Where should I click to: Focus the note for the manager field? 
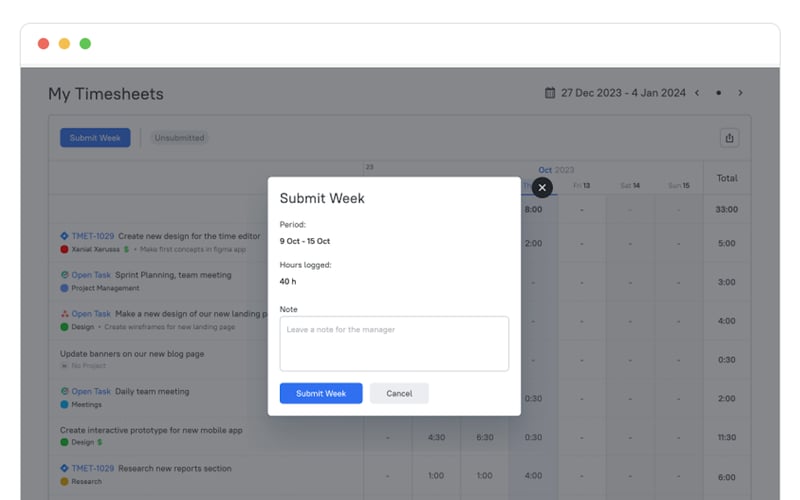[x=394, y=344]
